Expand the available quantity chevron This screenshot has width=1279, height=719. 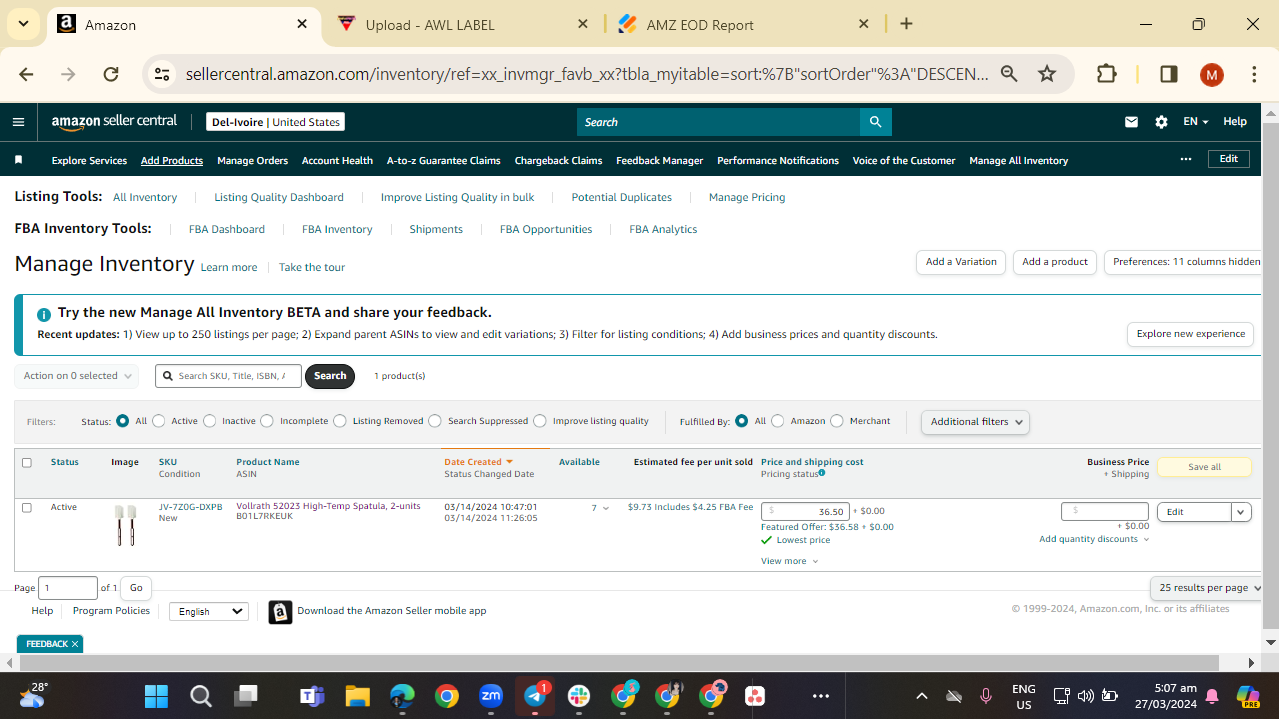point(606,509)
